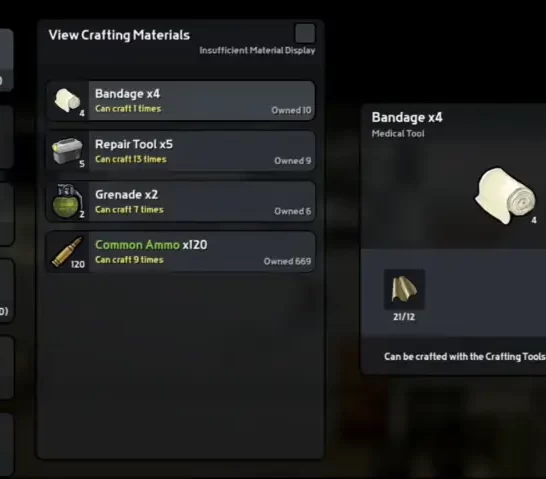Image resolution: width=546 pixels, height=479 pixels.
Task: Click the Medical Tool category label
Action: 398,133
